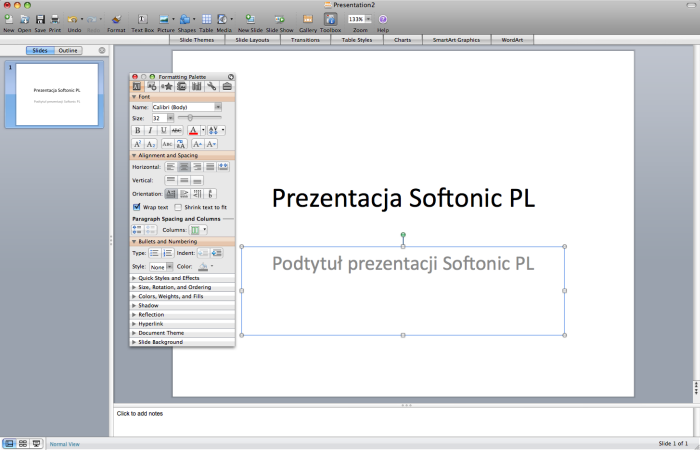Switch to Outline view in sidebar

pos(68,49)
